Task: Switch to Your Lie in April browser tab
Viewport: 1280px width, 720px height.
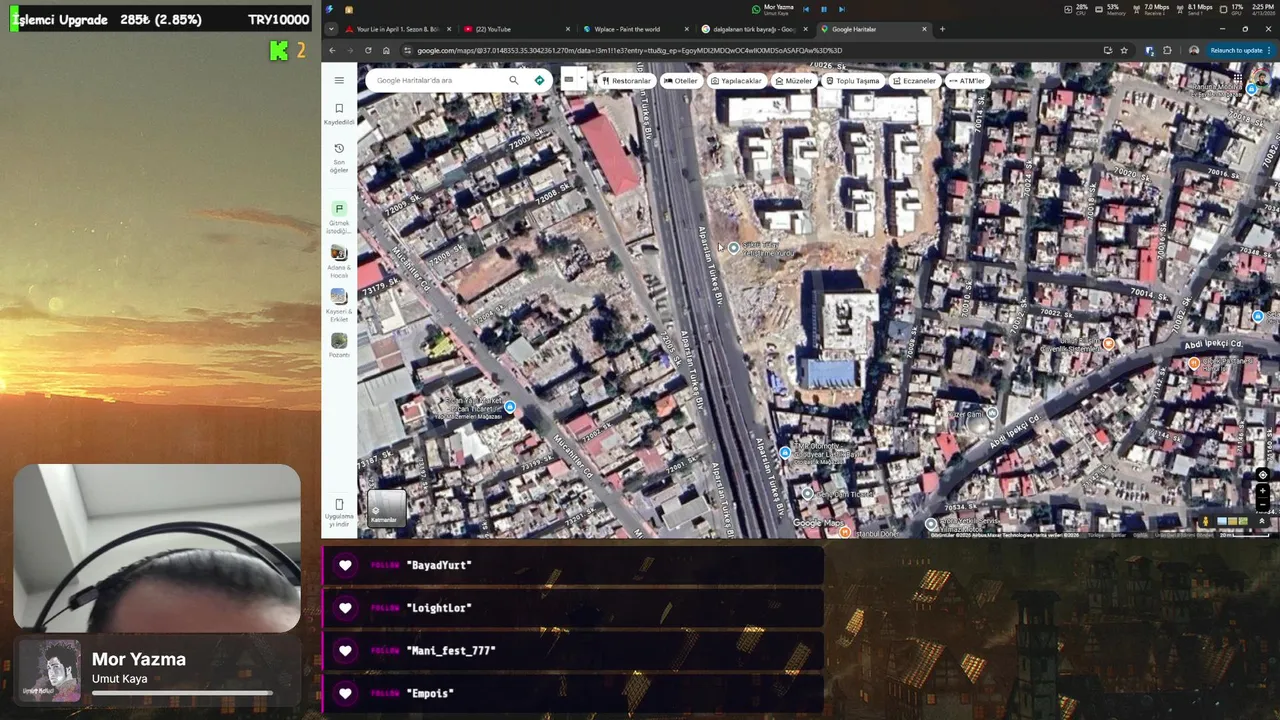Action: click(396, 29)
